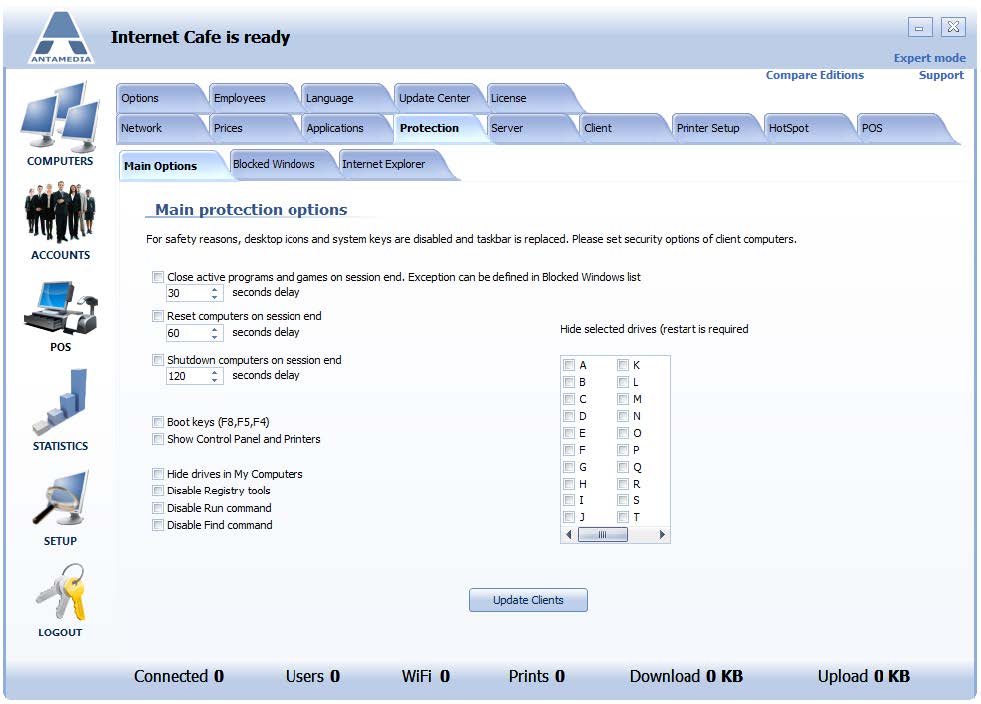Decrease the 120 seconds delay value

[x=215, y=380]
